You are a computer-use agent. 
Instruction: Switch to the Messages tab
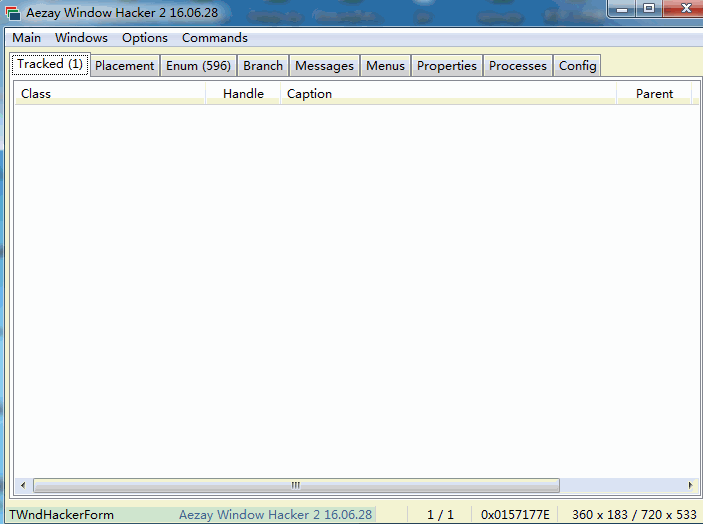point(324,66)
